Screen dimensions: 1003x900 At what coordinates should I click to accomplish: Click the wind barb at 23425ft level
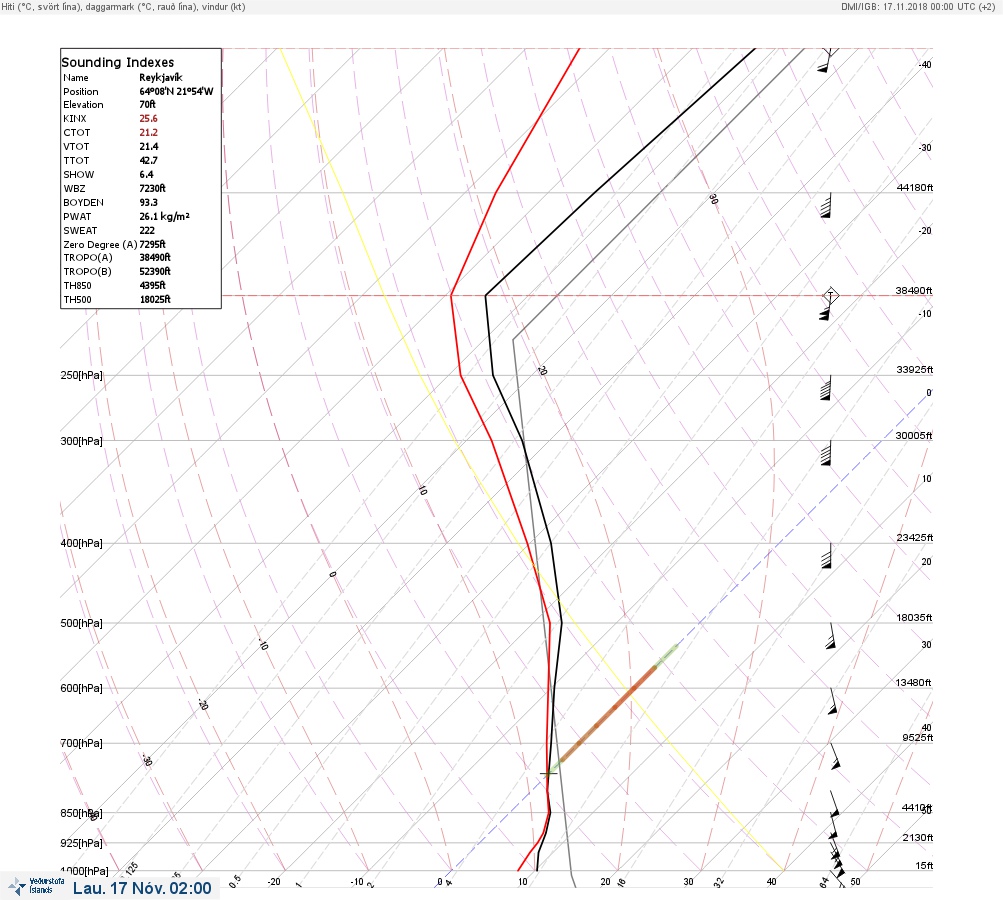[x=826, y=556]
